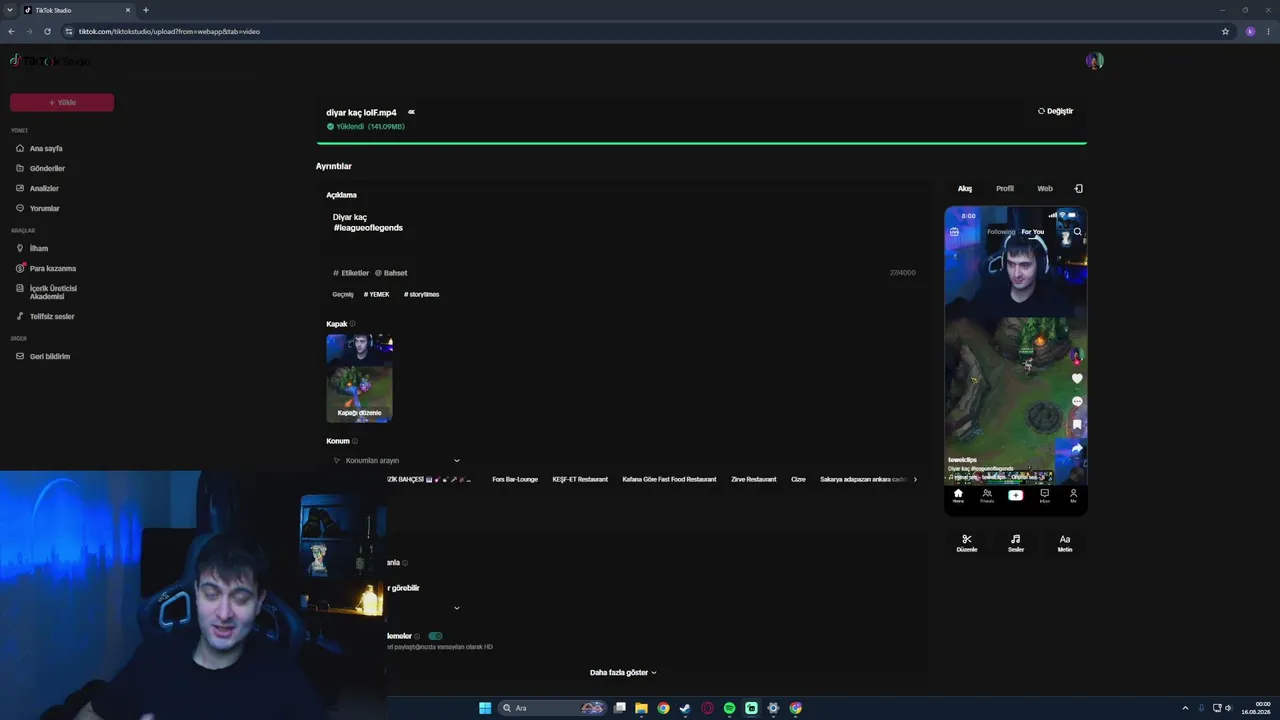Select Cizre location suggestion
Viewport: 1280px width, 720px height.
coord(798,479)
